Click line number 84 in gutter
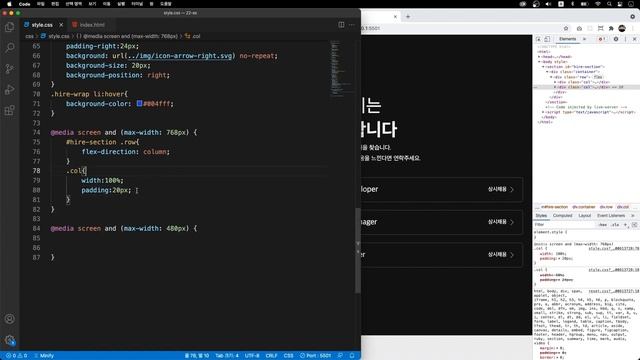This screenshot has height=360, width=640. click(x=36, y=229)
